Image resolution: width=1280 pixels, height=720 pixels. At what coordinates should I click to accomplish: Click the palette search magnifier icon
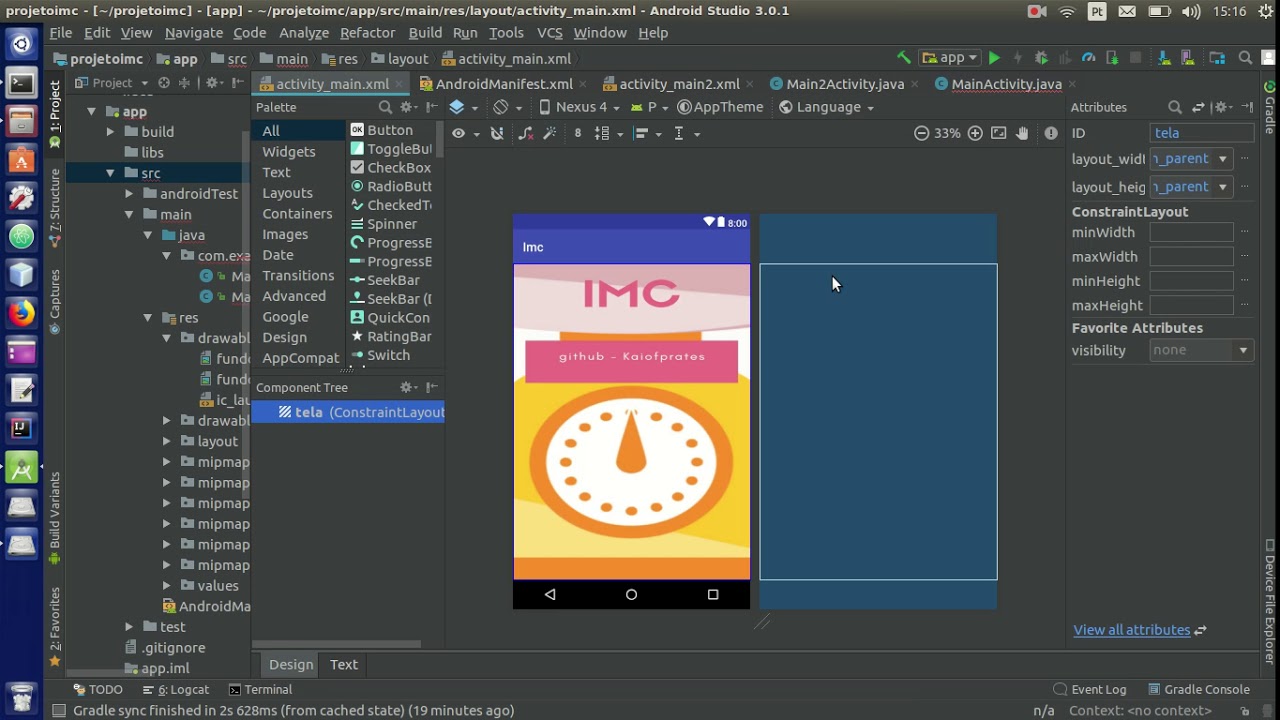(x=385, y=107)
